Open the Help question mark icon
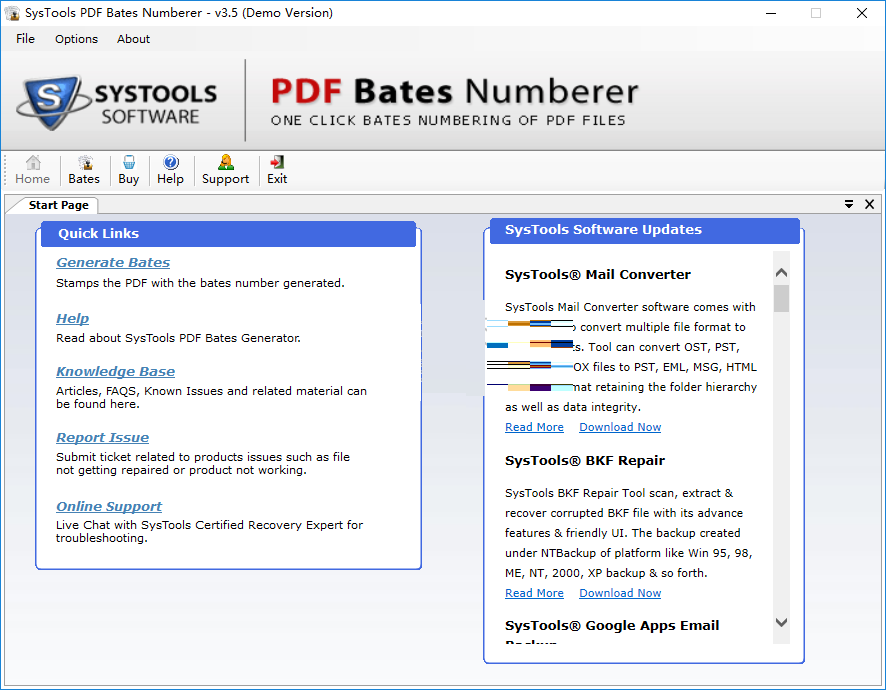Viewport: 886px width, 690px height. [x=171, y=170]
